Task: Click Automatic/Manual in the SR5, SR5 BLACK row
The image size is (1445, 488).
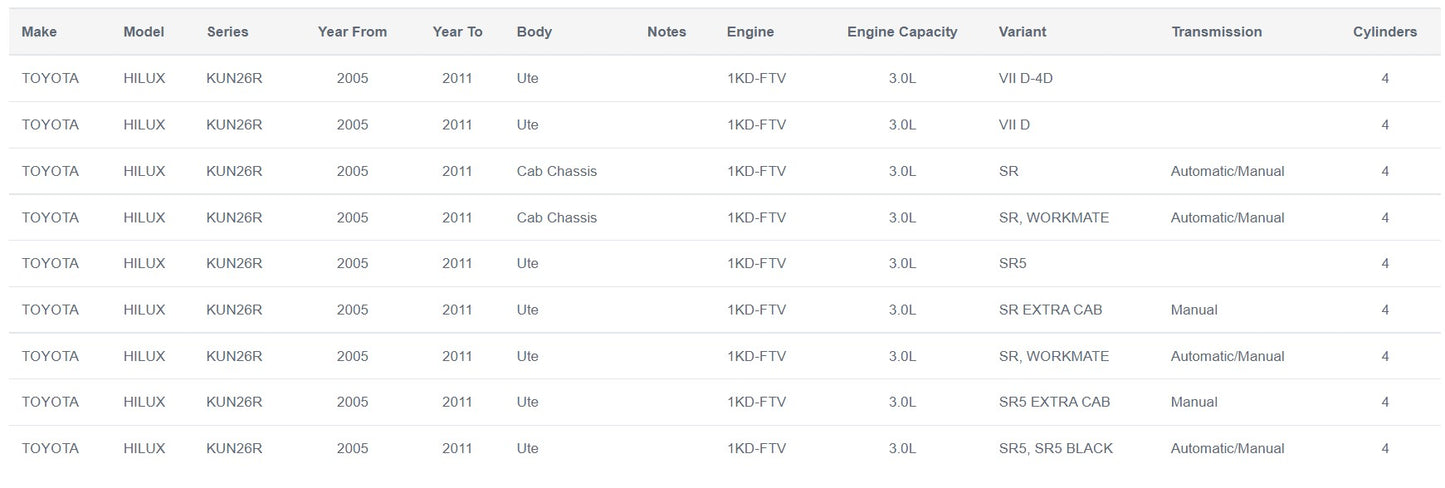Action: [1227, 448]
